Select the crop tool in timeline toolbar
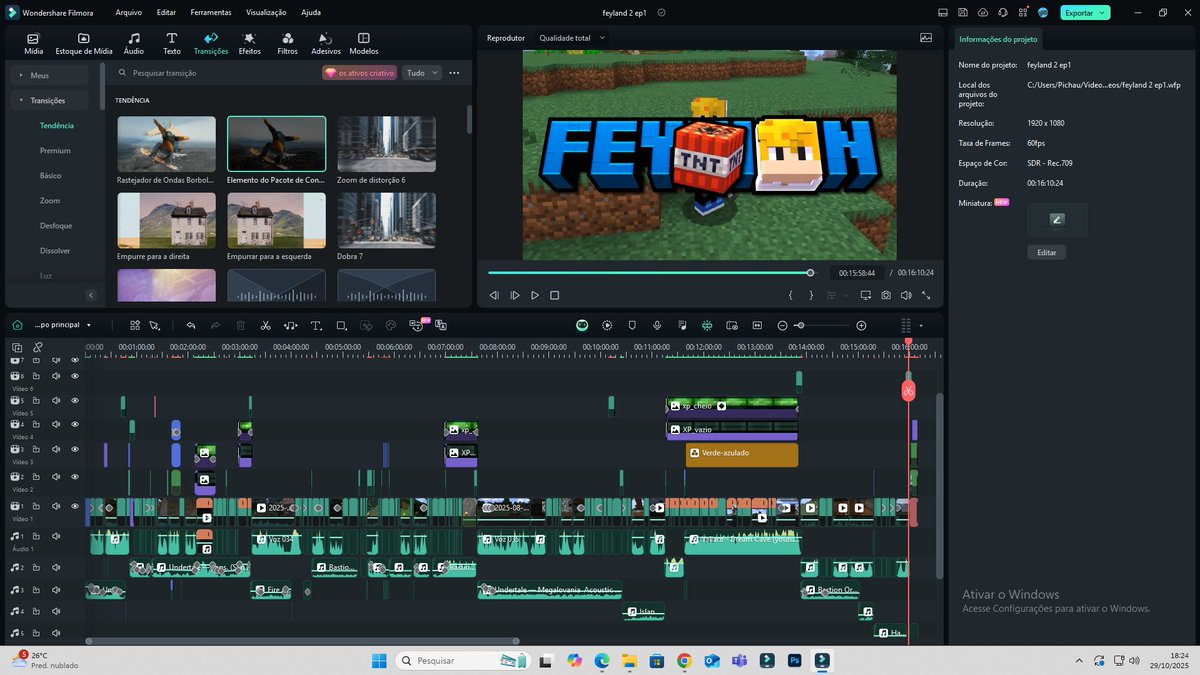The height and width of the screenshot is (675, 1200). pyautogui.click(x=341, y=325)
